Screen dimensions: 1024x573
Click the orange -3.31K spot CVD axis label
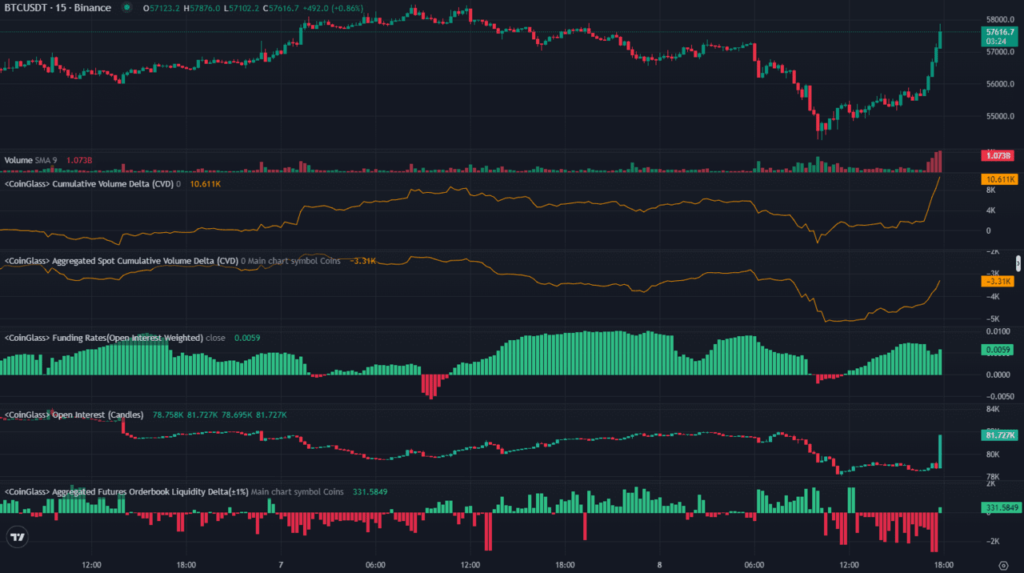pyautogui.click(x=998, y=281)
